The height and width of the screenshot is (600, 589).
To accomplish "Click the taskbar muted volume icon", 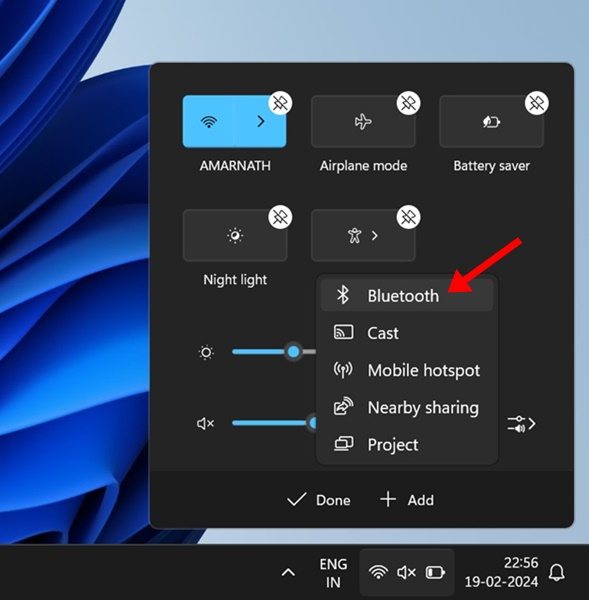I will pyautogui.click(x=406, y=572).
